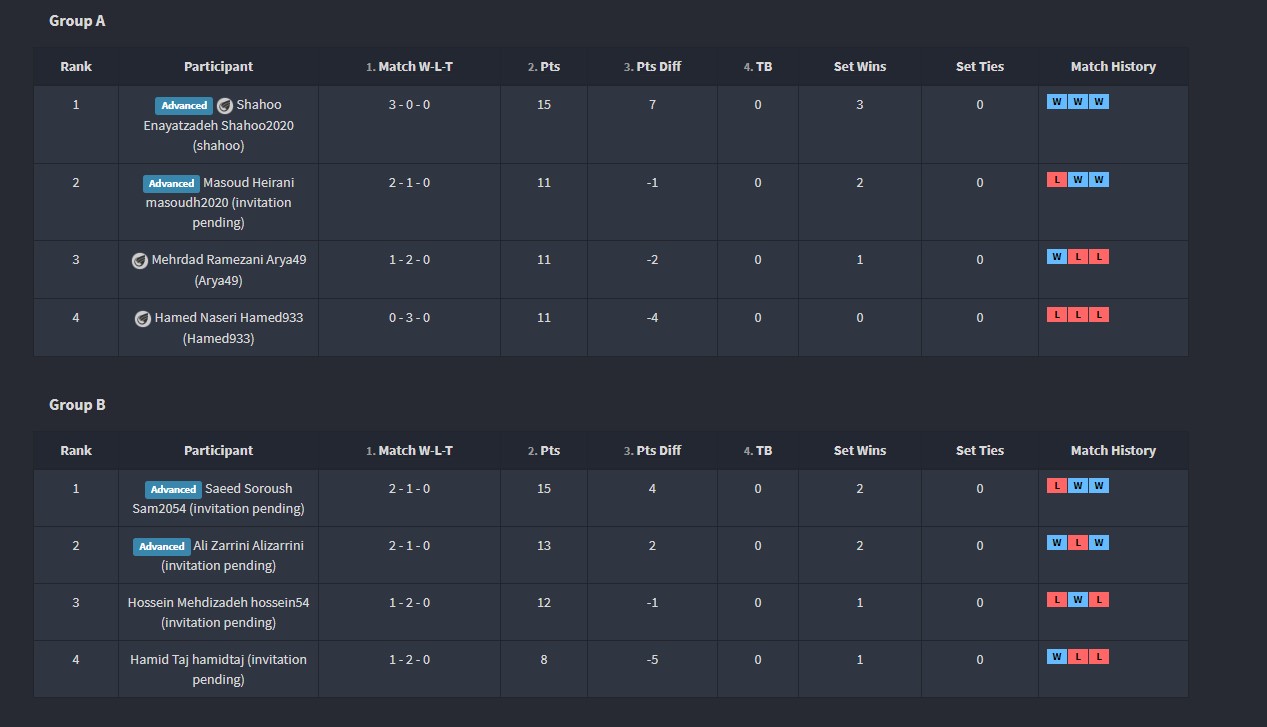Select Hamid Taj hamidtaj participant entry
Viewport: 1267px width, 727px height.
[x=218, y=660]
